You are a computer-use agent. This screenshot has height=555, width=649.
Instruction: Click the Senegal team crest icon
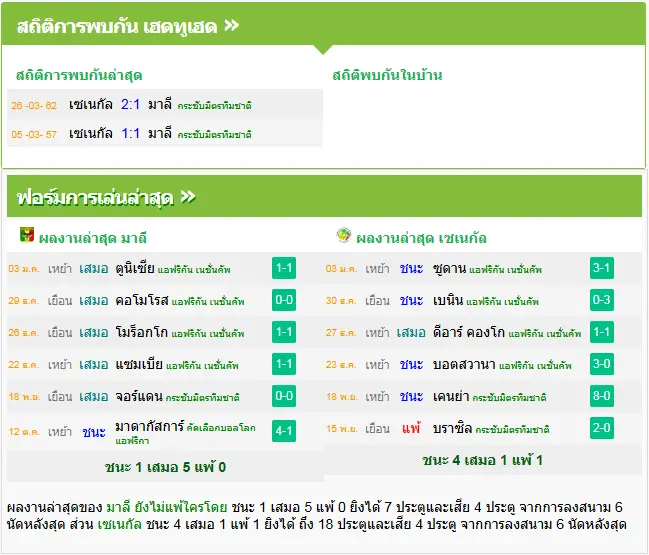344,235
